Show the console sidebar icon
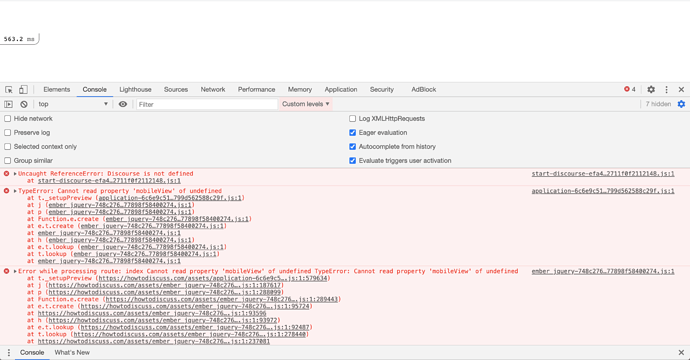 pyautogui.click(x=8, y=104)
